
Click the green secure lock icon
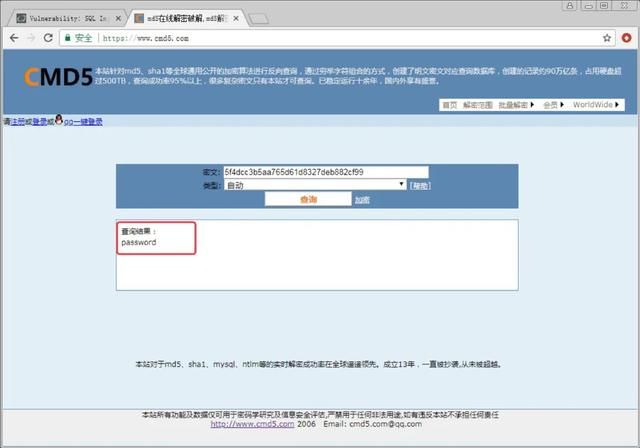[69, 38]
